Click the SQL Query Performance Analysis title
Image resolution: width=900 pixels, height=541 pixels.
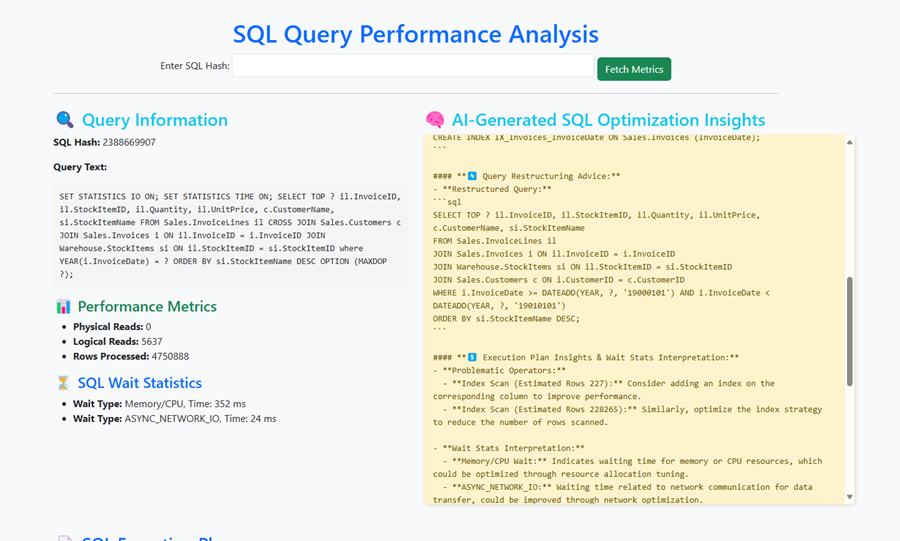(416, 34)
